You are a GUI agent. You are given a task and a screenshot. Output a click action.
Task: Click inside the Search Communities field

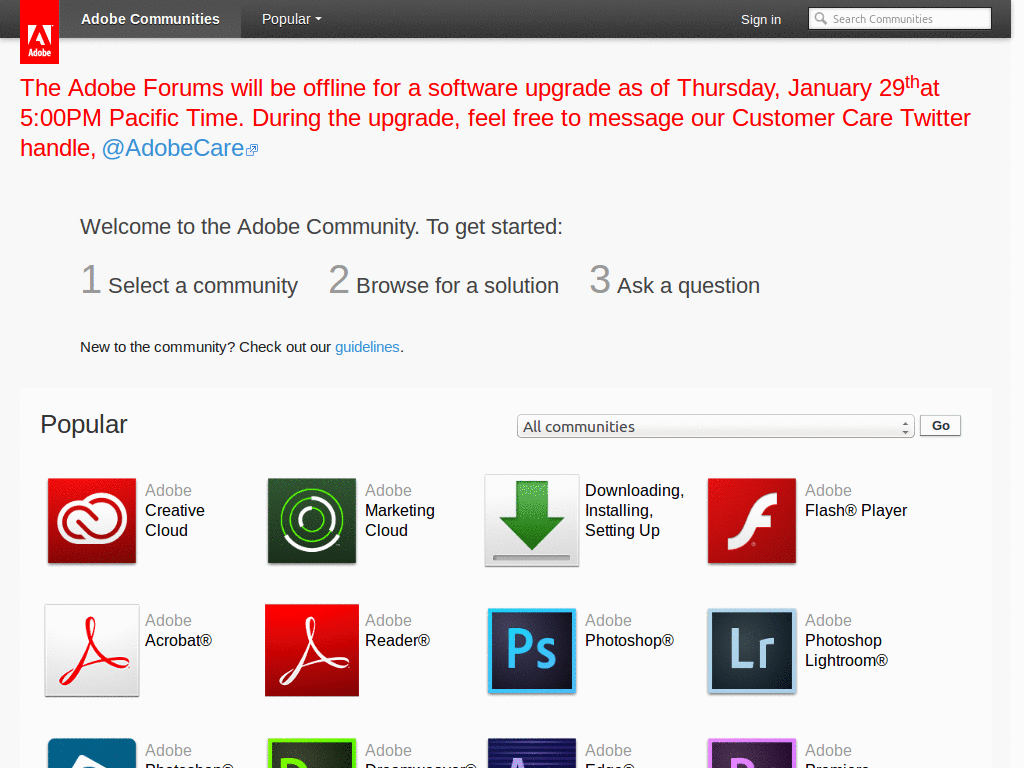[x=899, y=18]
